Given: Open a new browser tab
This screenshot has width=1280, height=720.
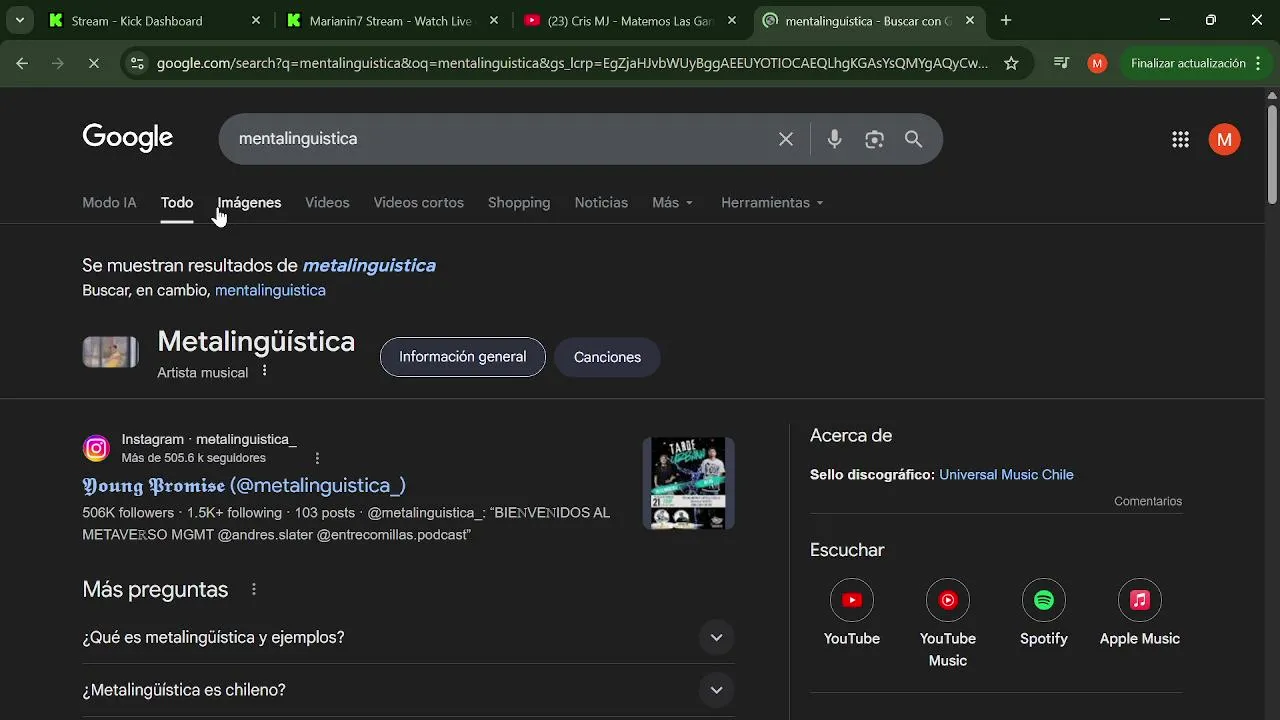Looking at the screenshot, I should tap(1006, 20).
